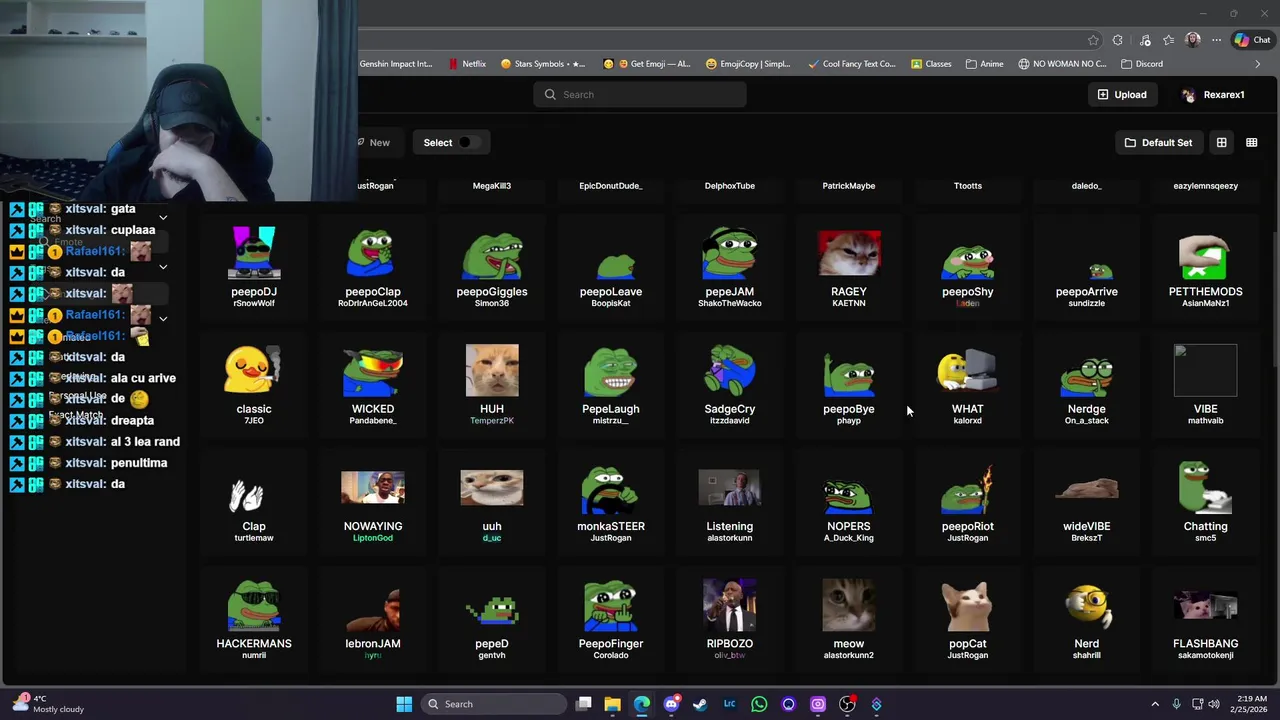Toggle the Select switch
This screenshot has height=720, width=1280.
point(469,142)
